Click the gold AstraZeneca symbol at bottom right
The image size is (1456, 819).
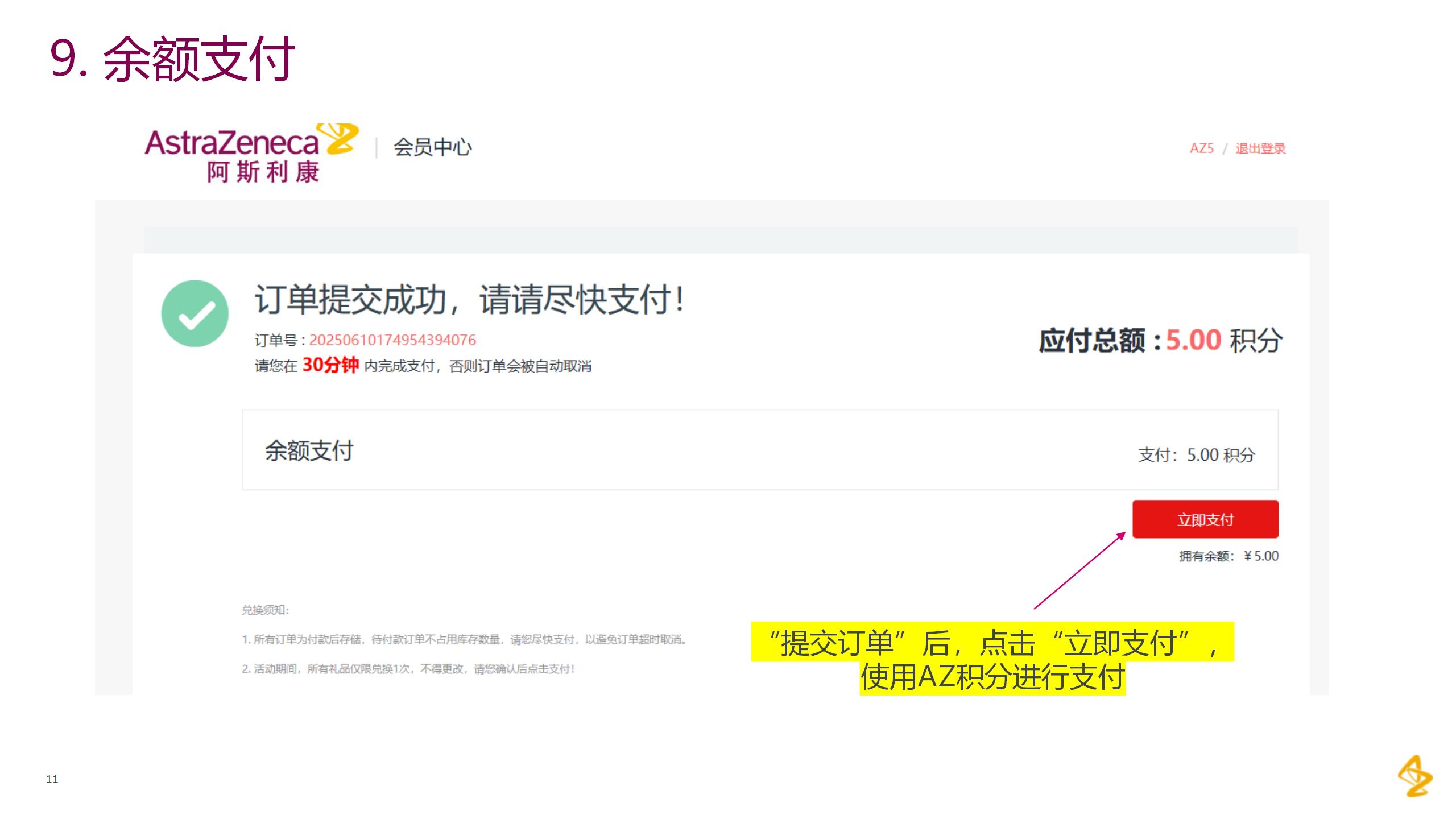pyautogui.click(x=1415, y=776)
